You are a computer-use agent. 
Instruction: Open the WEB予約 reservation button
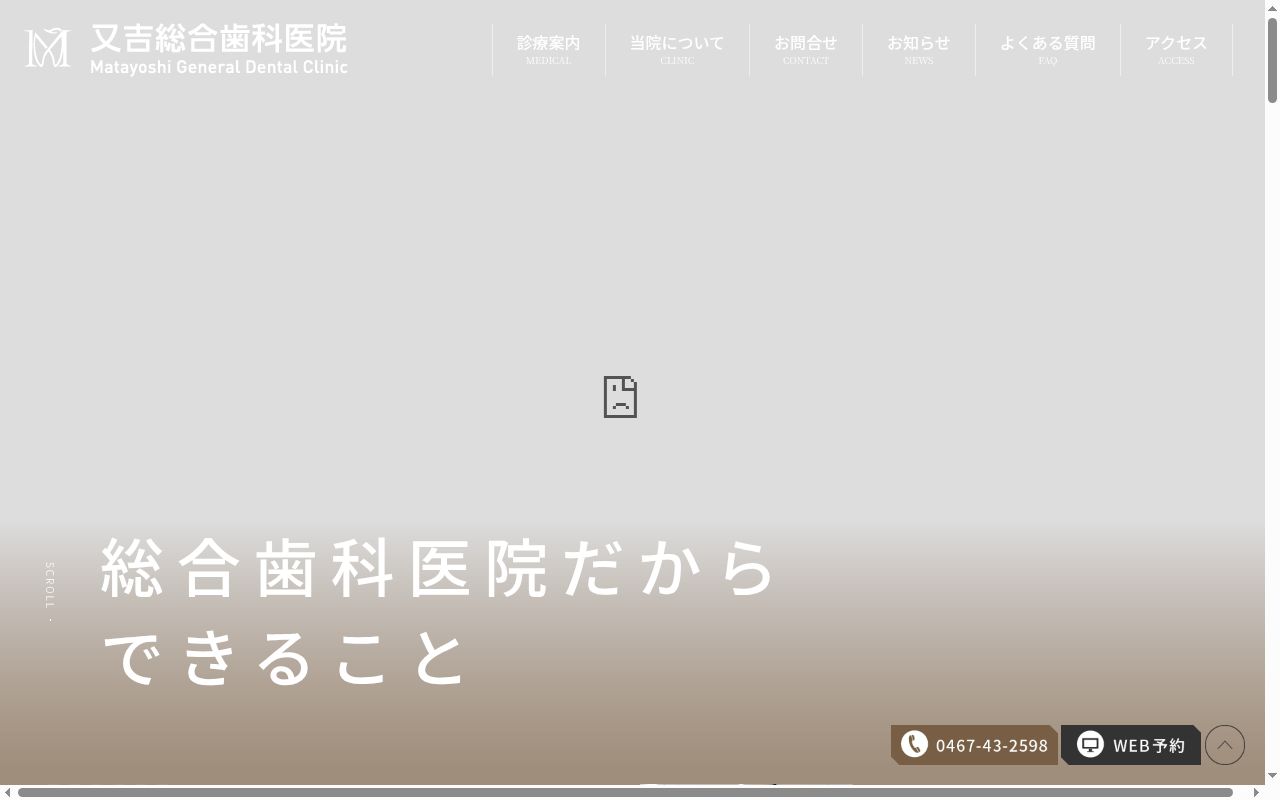pyautogui.click(x=1131, y=745)
